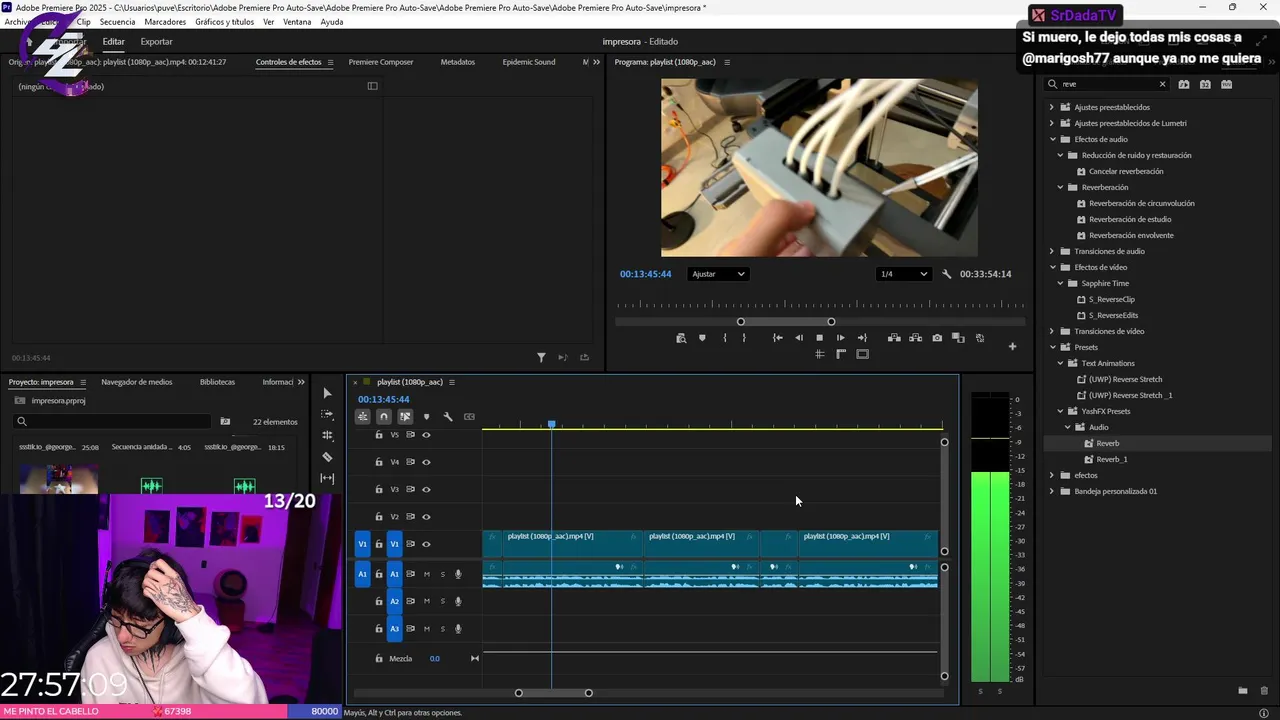Select the Reverberación de estudio effect
Screen dimensions: 1280x720
click(x=1130, y=219)
